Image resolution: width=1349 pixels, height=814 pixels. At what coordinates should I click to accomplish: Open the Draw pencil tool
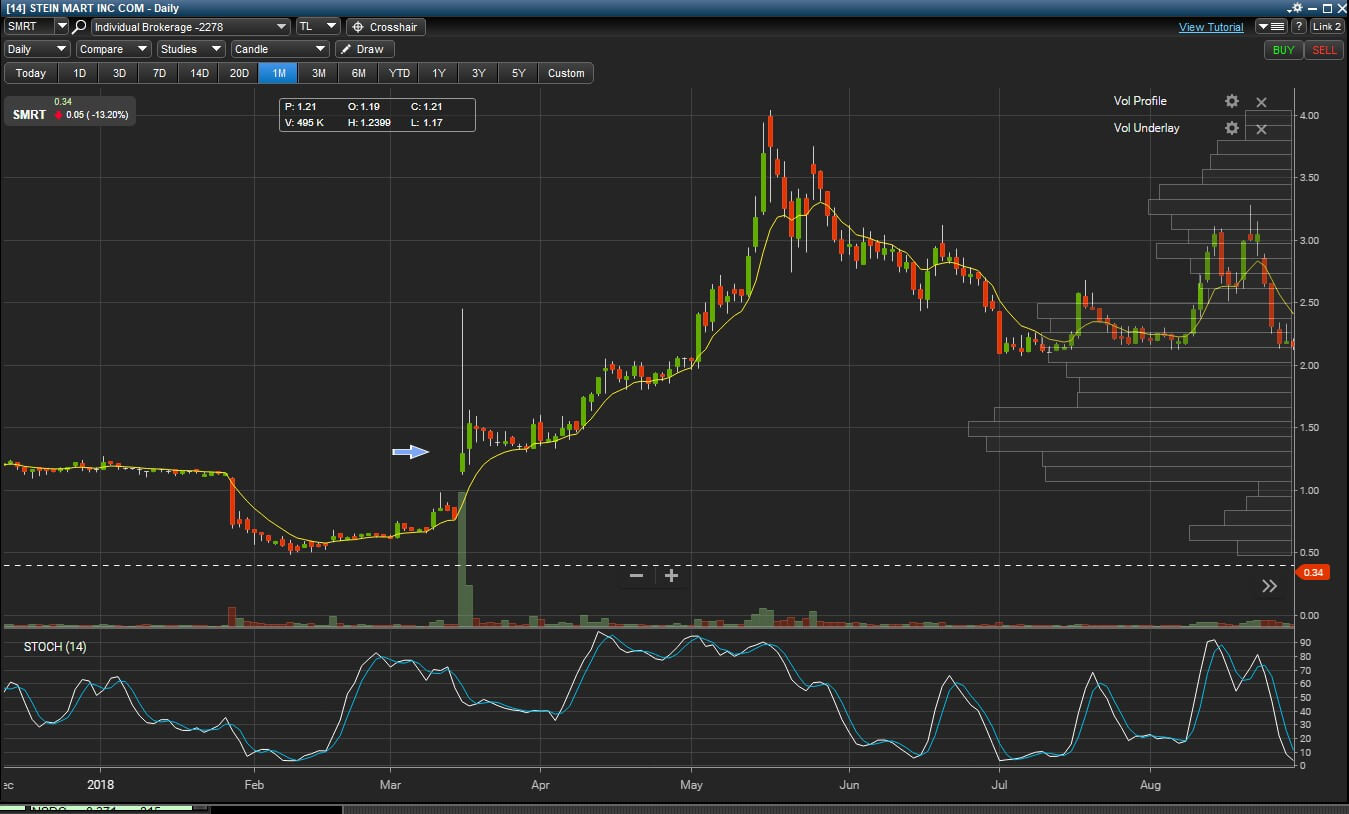[x=364, y=48]
